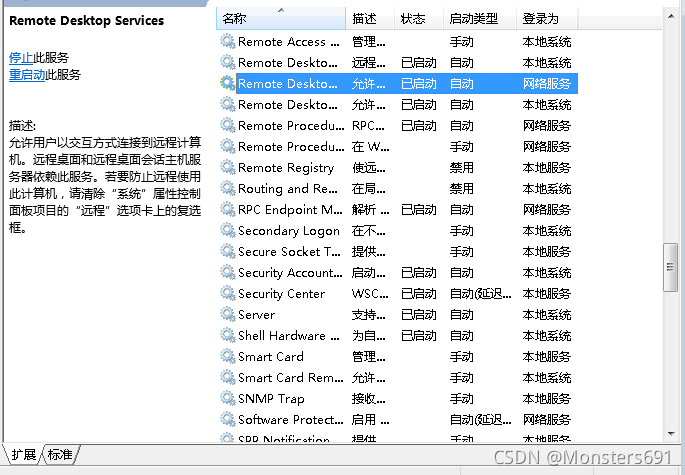This screenshot has width=685, height=475.
Task: Sort by the 登录为 column header
Action: pyautogui.click(x=547, y=18)
